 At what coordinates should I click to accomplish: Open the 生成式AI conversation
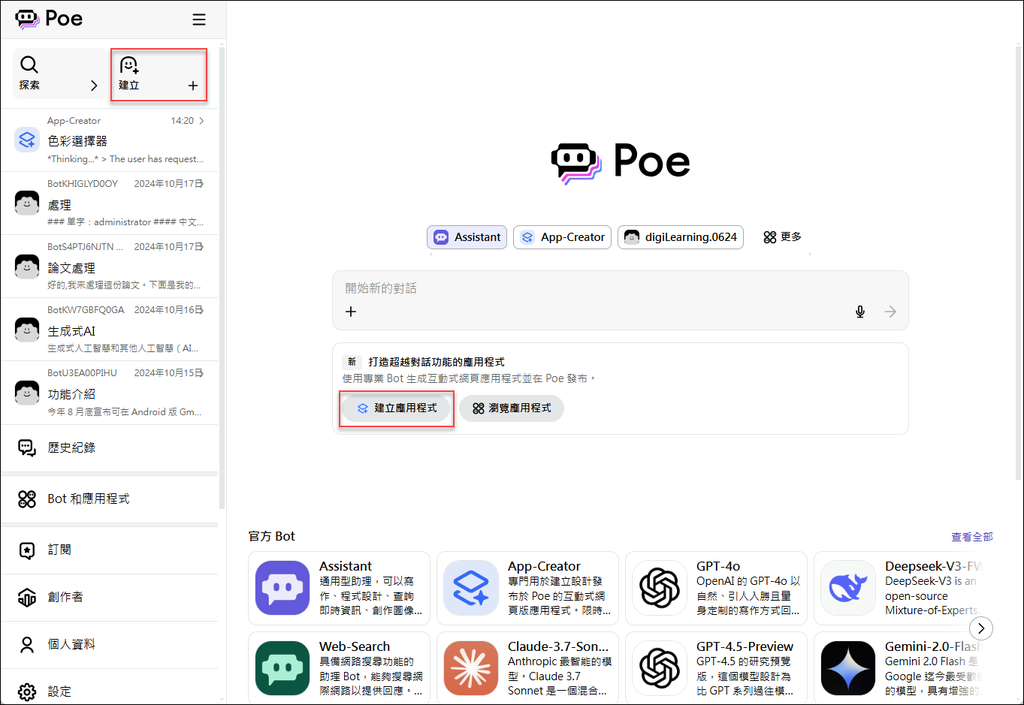click(110, 330)
